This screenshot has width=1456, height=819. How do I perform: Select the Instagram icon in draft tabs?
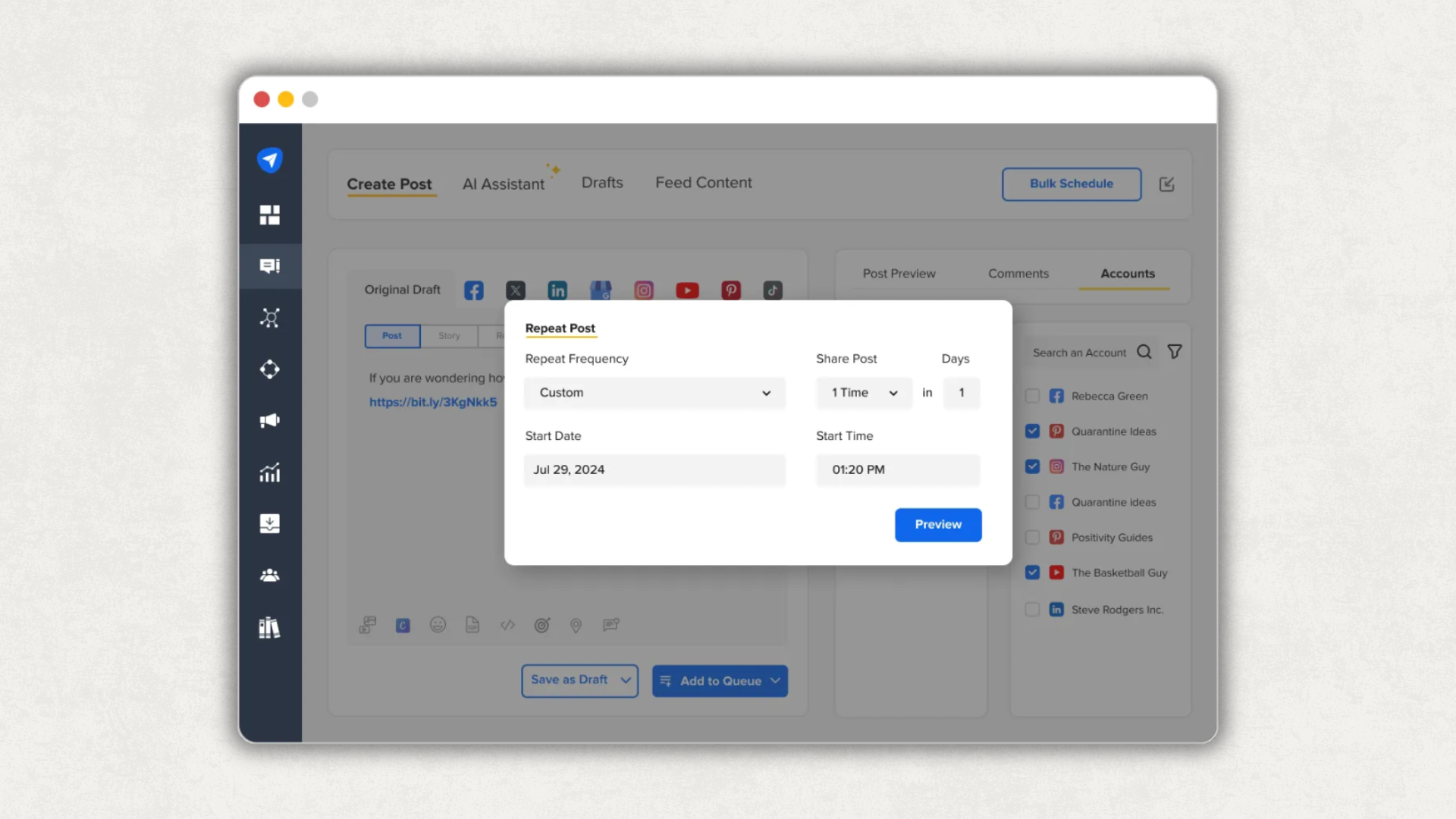point(644,290)
